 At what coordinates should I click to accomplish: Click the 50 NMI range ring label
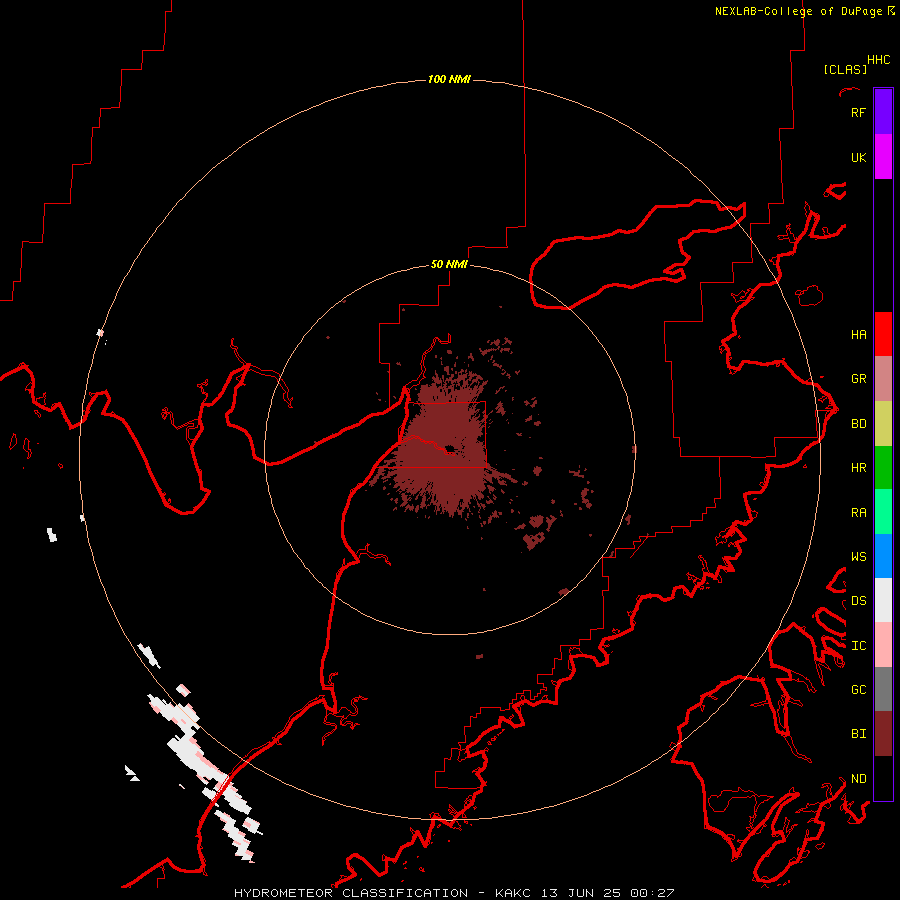pyautogui.click(x=449, y=264)
